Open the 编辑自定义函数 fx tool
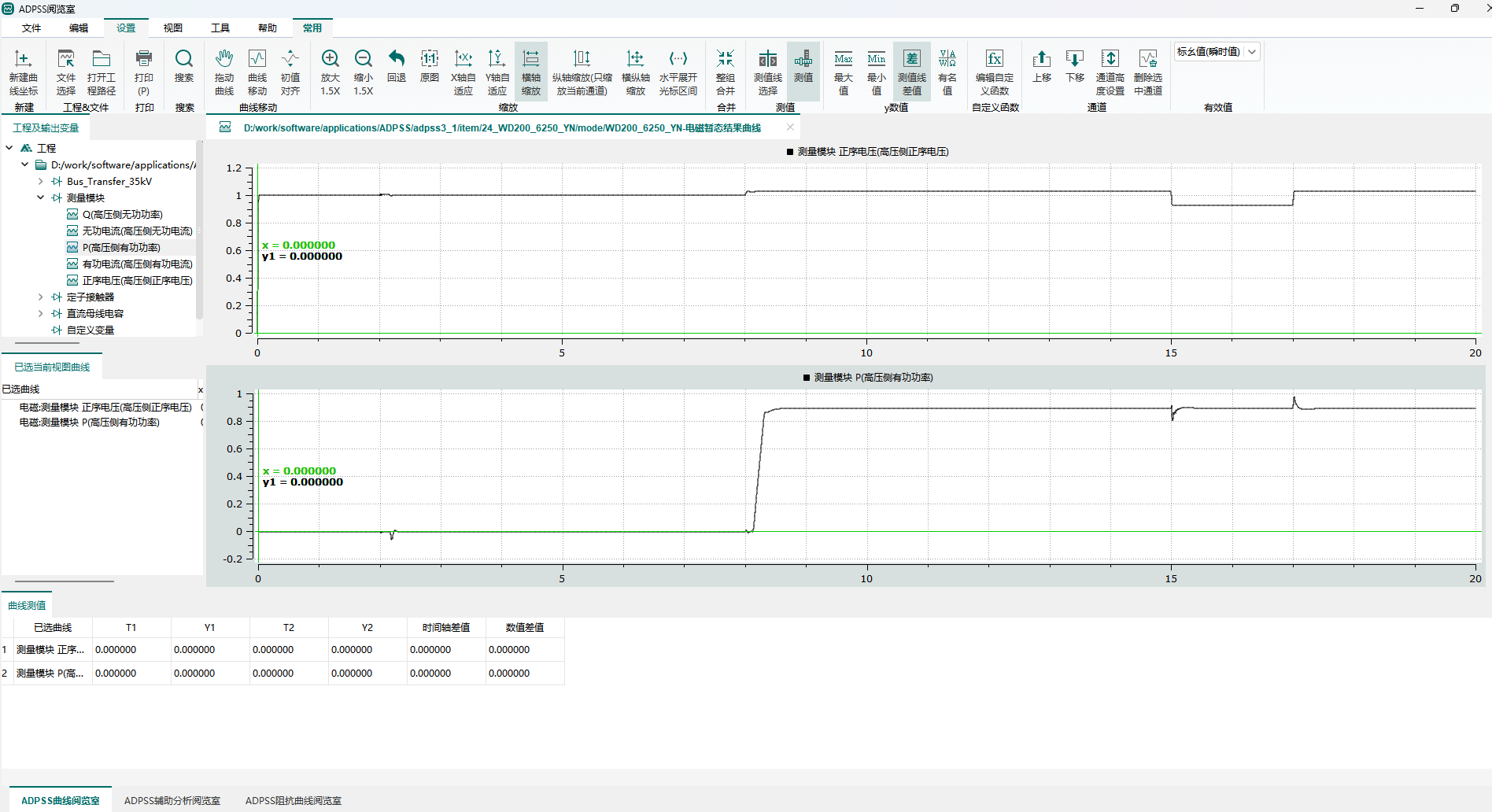Screen dimensions: 1492x812 click(x=995, y=59)
